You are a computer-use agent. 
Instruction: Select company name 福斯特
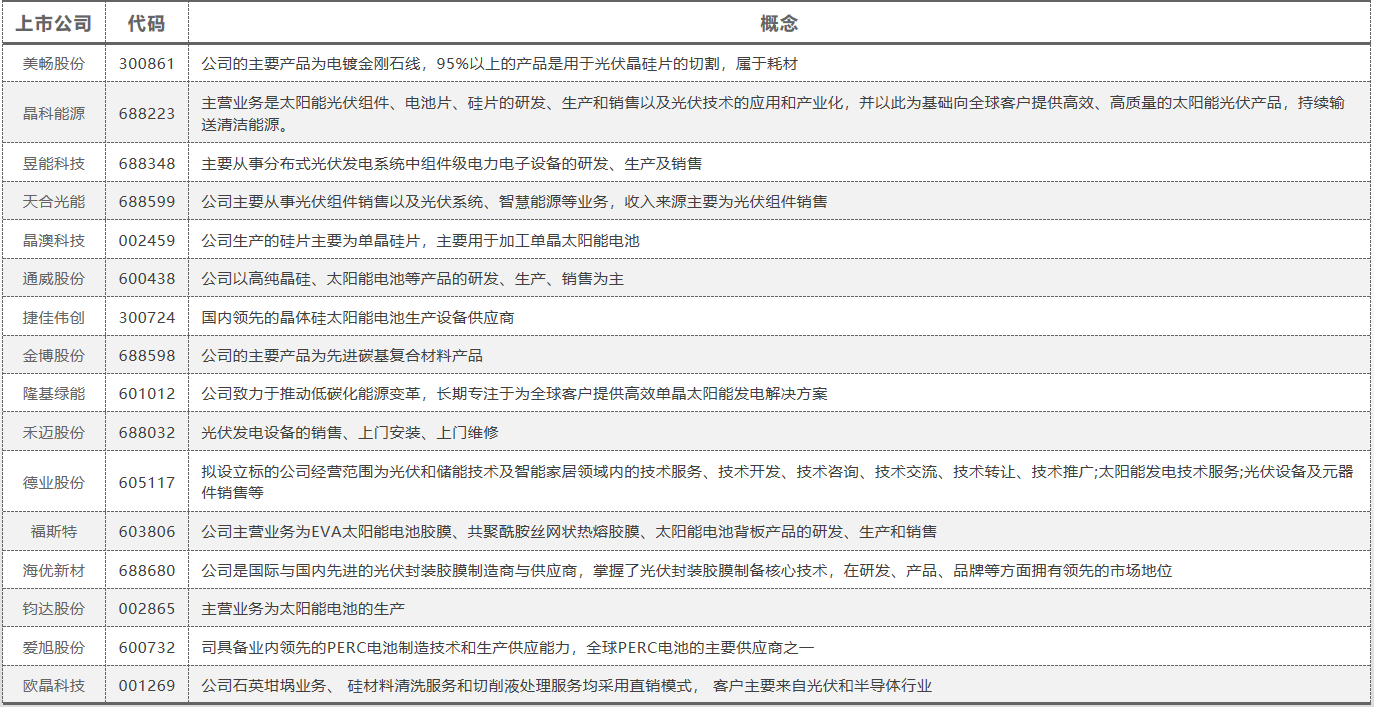click(x=54, y=532)
